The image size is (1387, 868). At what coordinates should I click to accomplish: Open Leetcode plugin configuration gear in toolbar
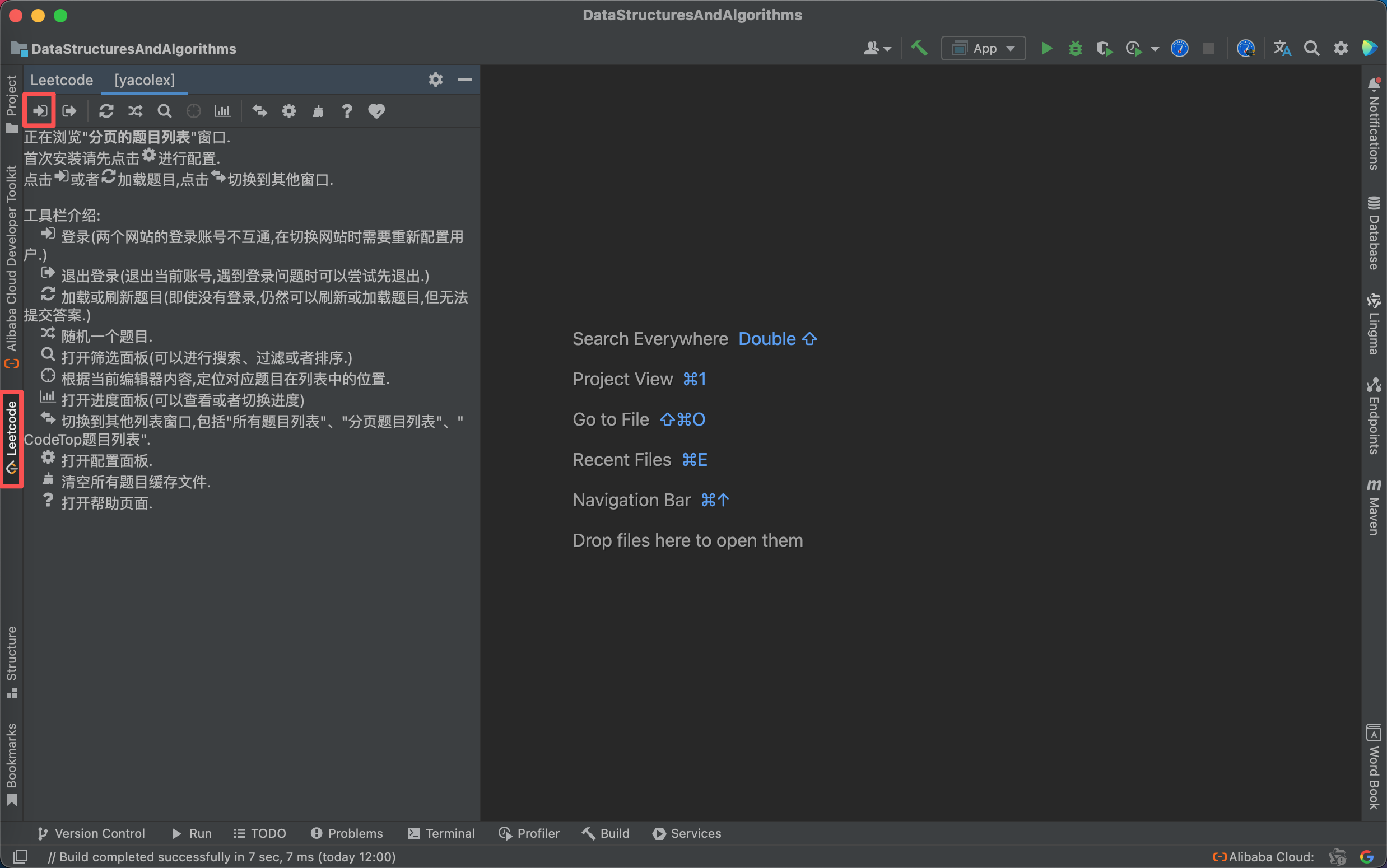tap(288, 111)
